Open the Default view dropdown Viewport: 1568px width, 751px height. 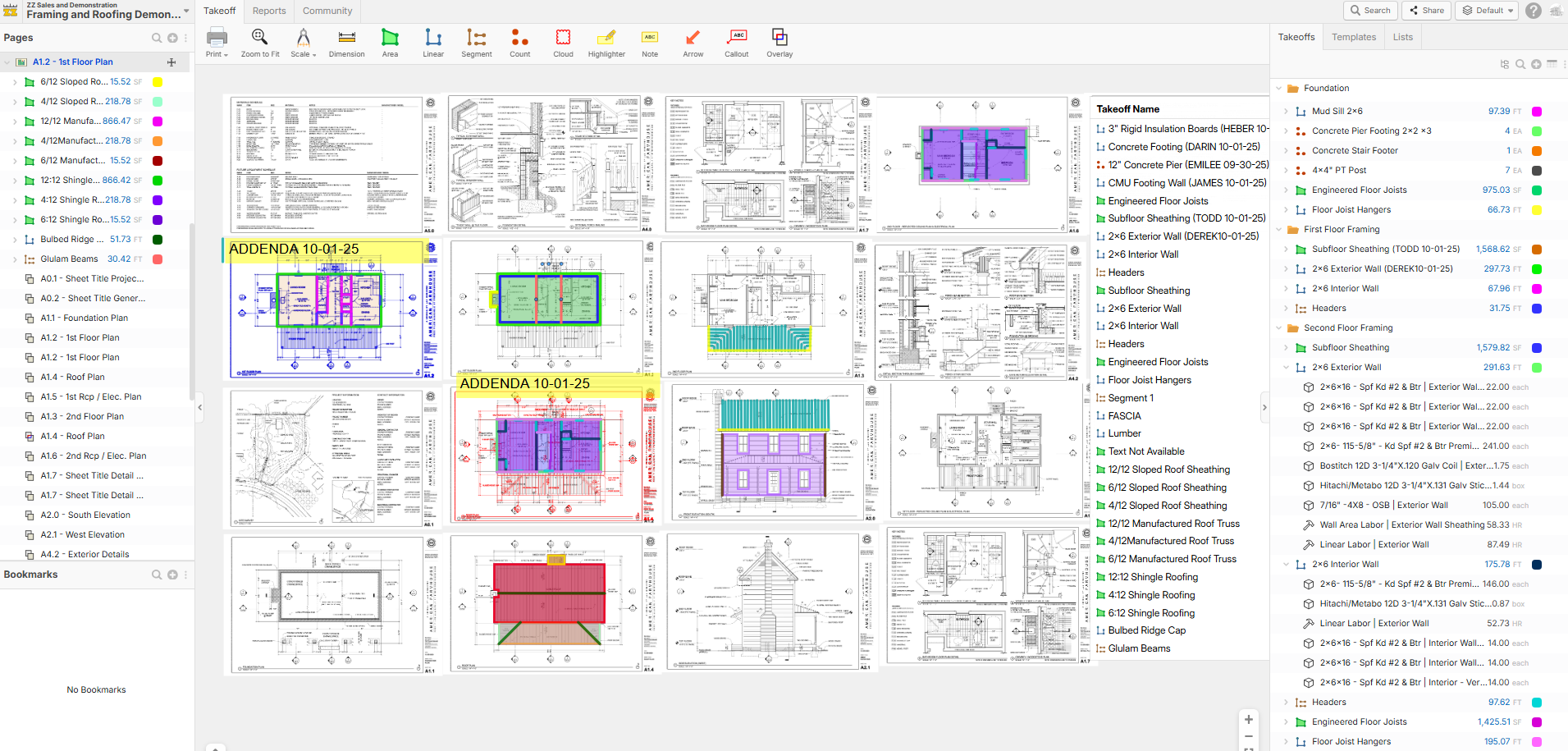click(x=1488, y=11)
